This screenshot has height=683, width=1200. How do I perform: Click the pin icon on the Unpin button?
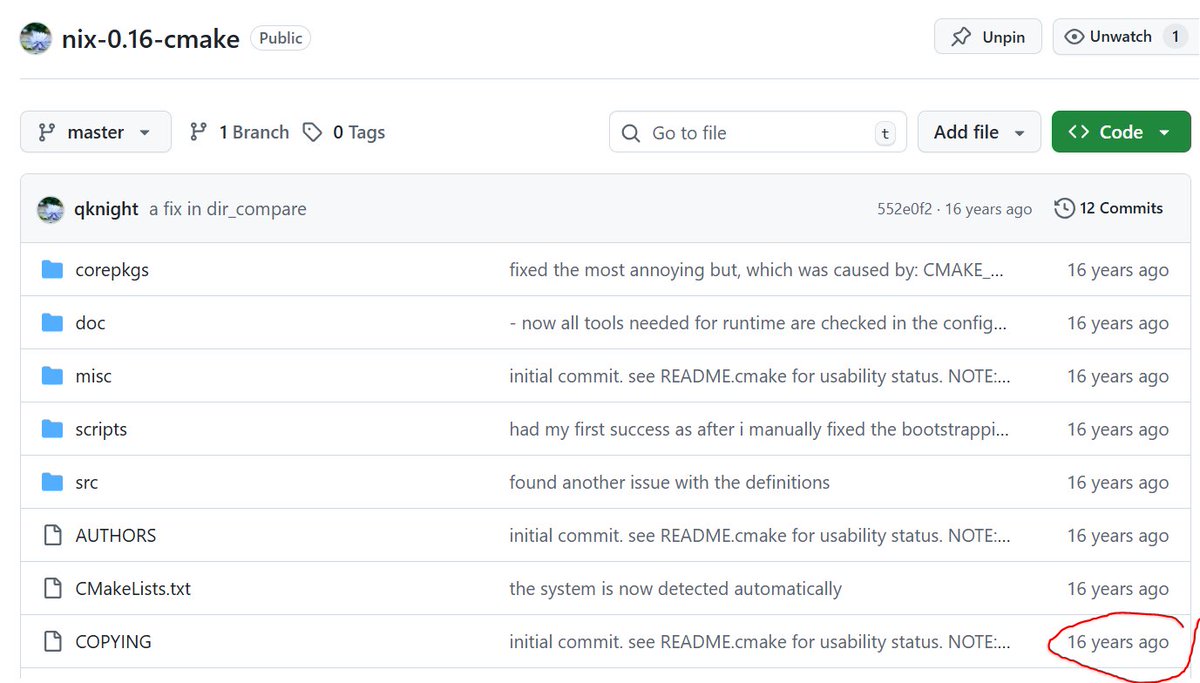tap(961, 37)
